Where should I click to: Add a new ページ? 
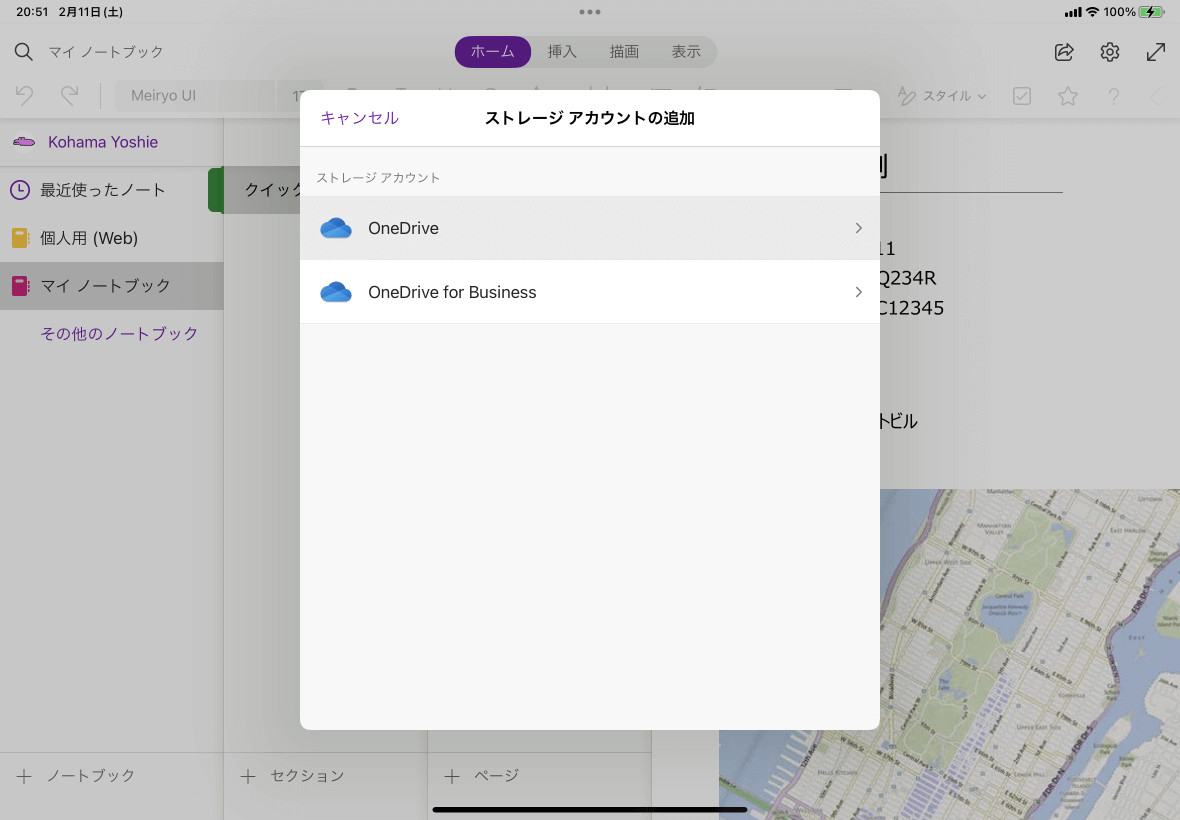pyautogui.click(x=482, y=776)
